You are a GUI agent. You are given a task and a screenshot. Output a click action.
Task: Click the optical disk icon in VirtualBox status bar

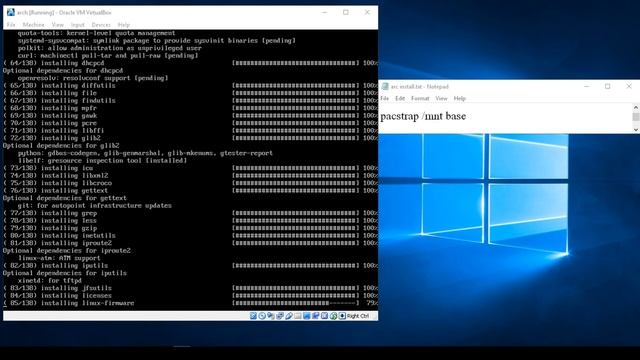click(262, 316)
